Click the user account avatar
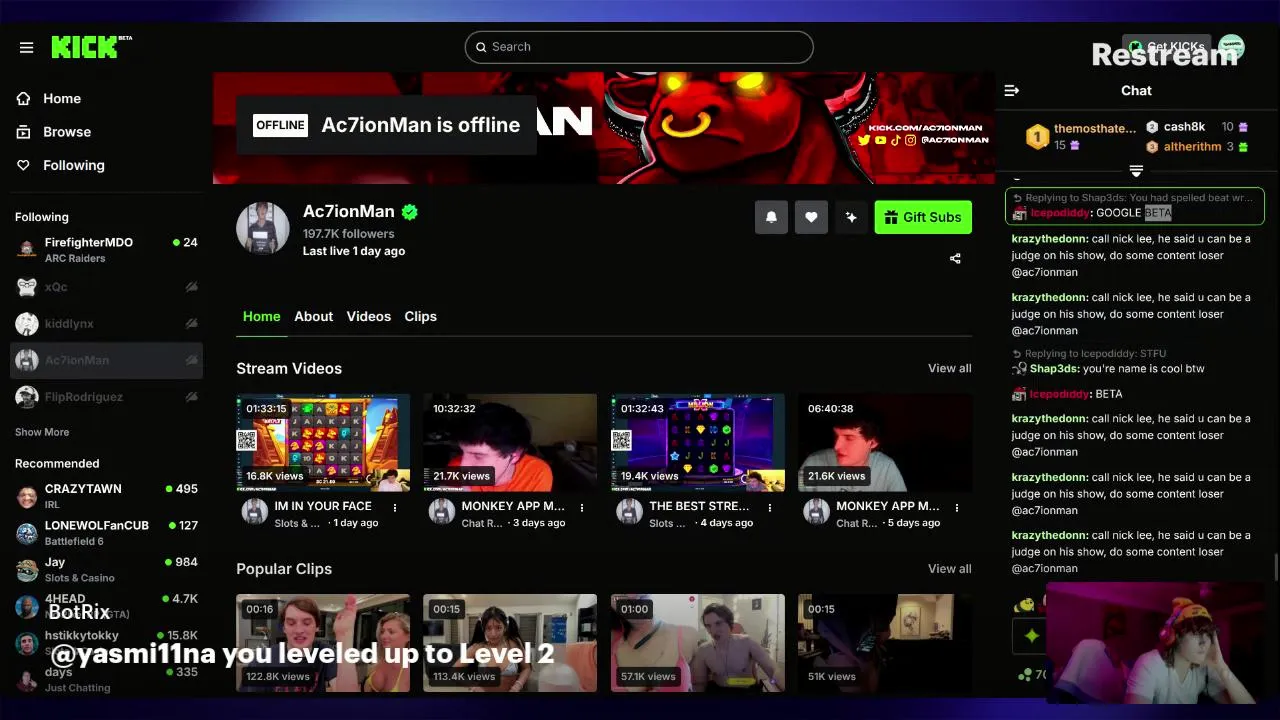Viewport: 1280px width, 720px height. [1231, 47]
